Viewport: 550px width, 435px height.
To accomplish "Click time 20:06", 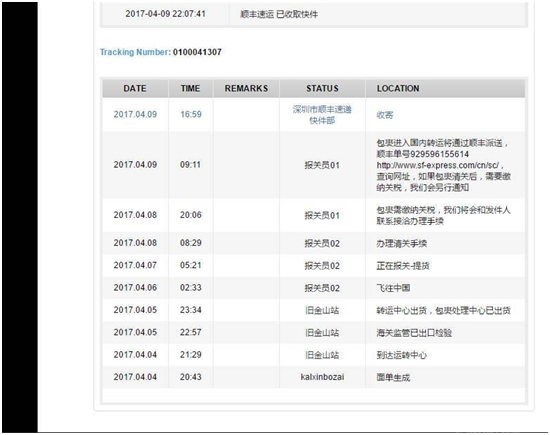I will (x=191, y=215).
